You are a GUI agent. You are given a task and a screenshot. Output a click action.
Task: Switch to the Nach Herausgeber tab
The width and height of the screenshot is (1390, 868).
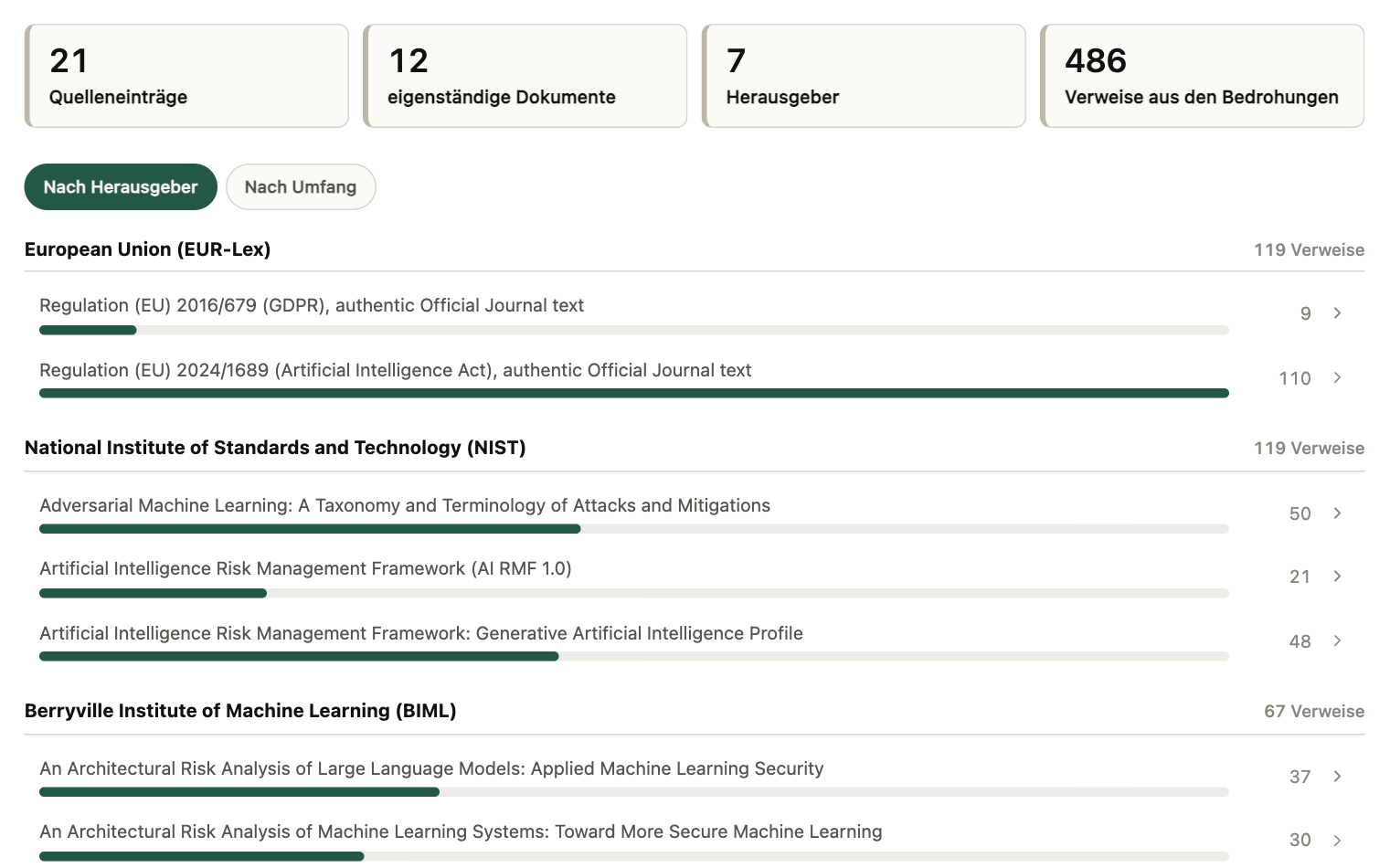click(121, 187)
